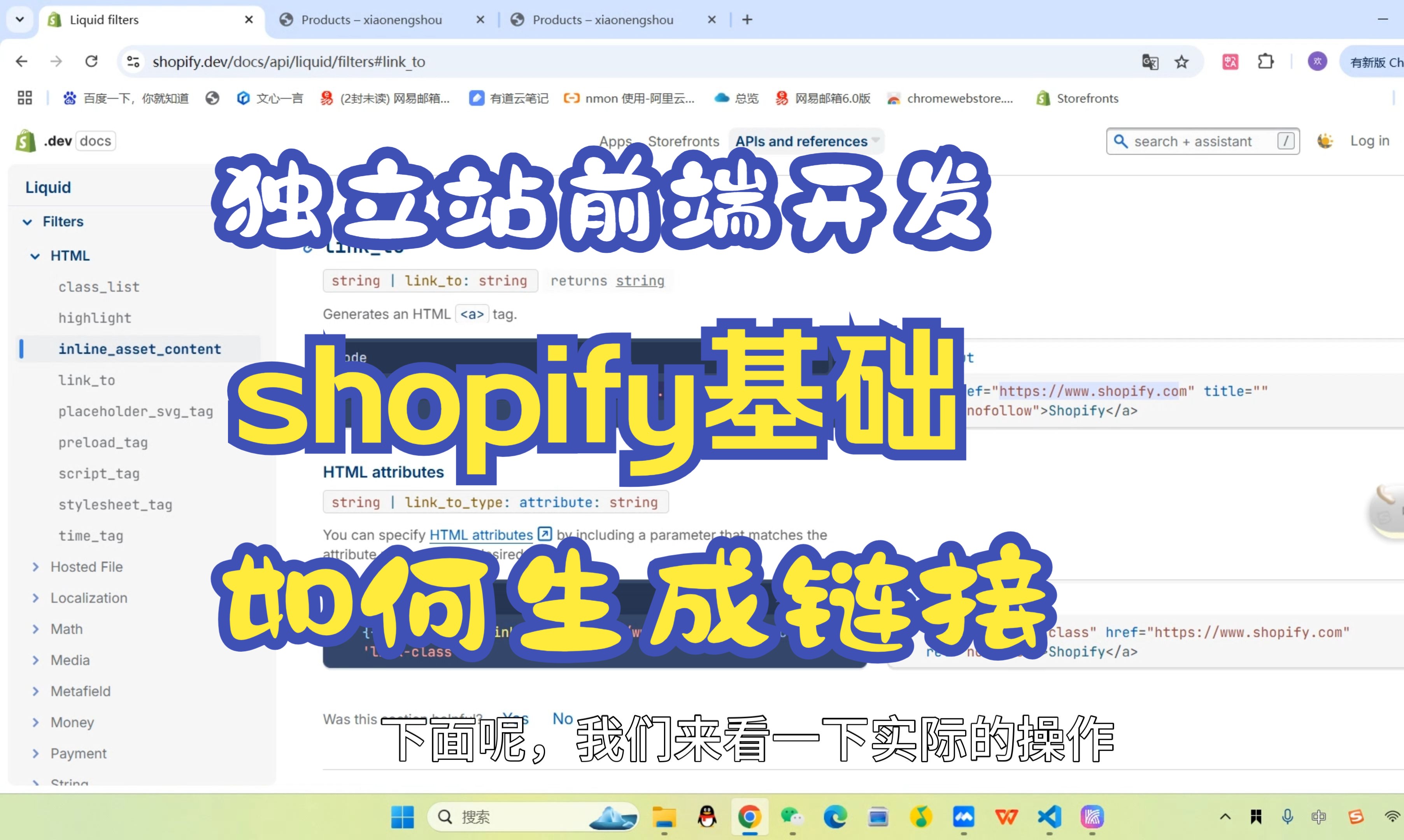The image size is (1404, 840).
Task: Open Visual Studio Code from taskbar
Action: [1049, 817]
